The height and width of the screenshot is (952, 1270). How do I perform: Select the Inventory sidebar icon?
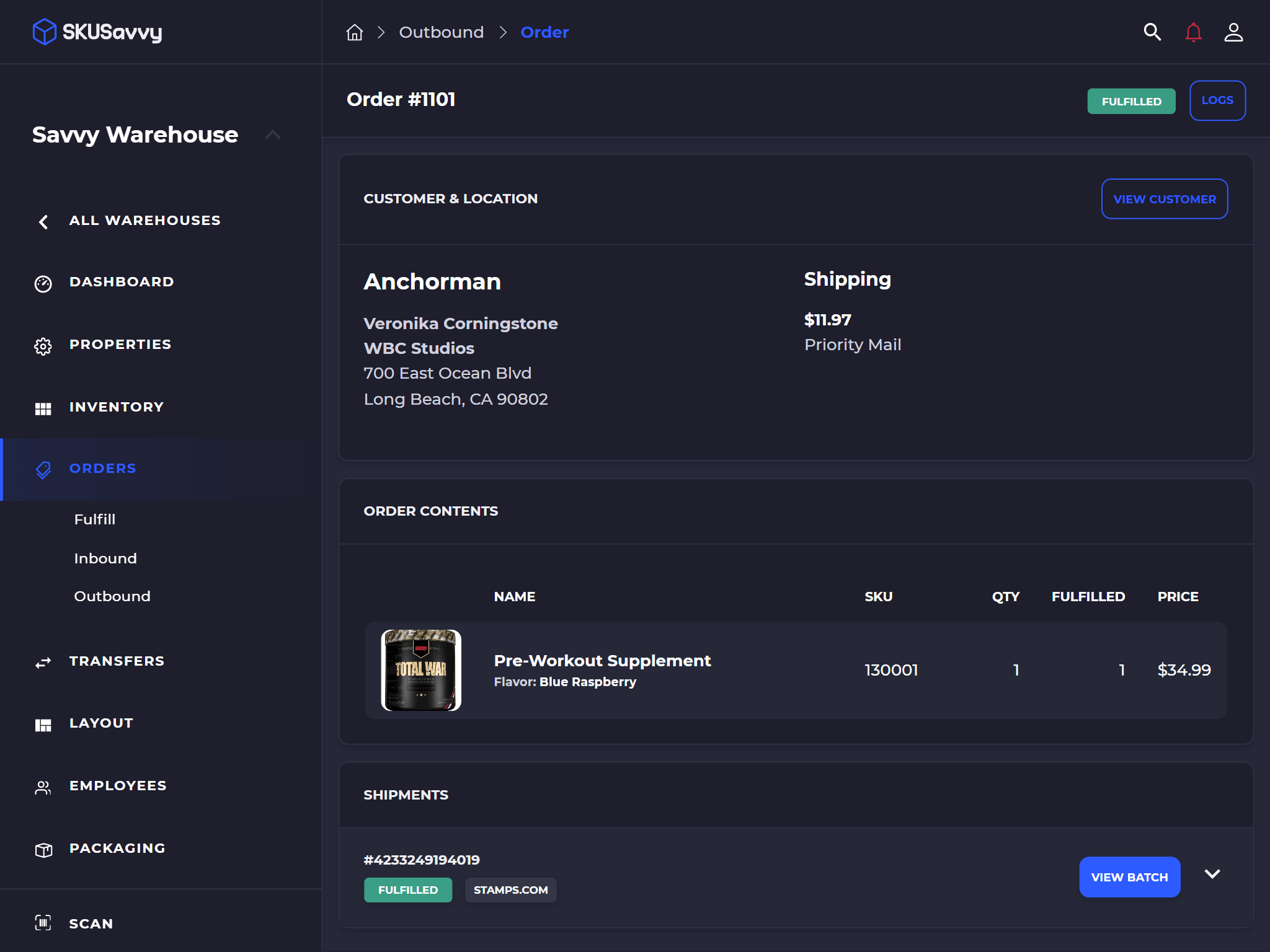(x=43, y=408)
